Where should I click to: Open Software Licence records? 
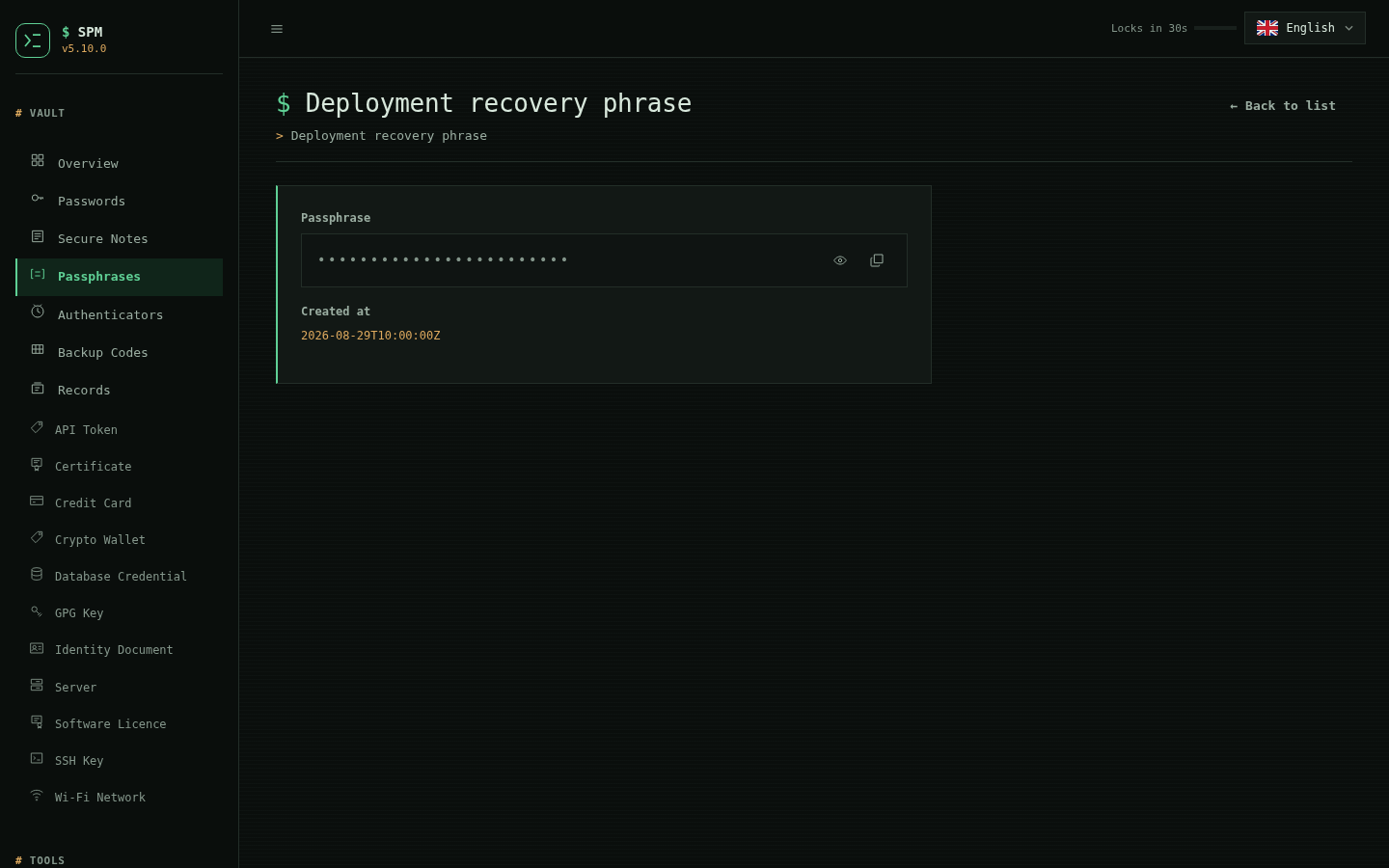coord(120,723)
